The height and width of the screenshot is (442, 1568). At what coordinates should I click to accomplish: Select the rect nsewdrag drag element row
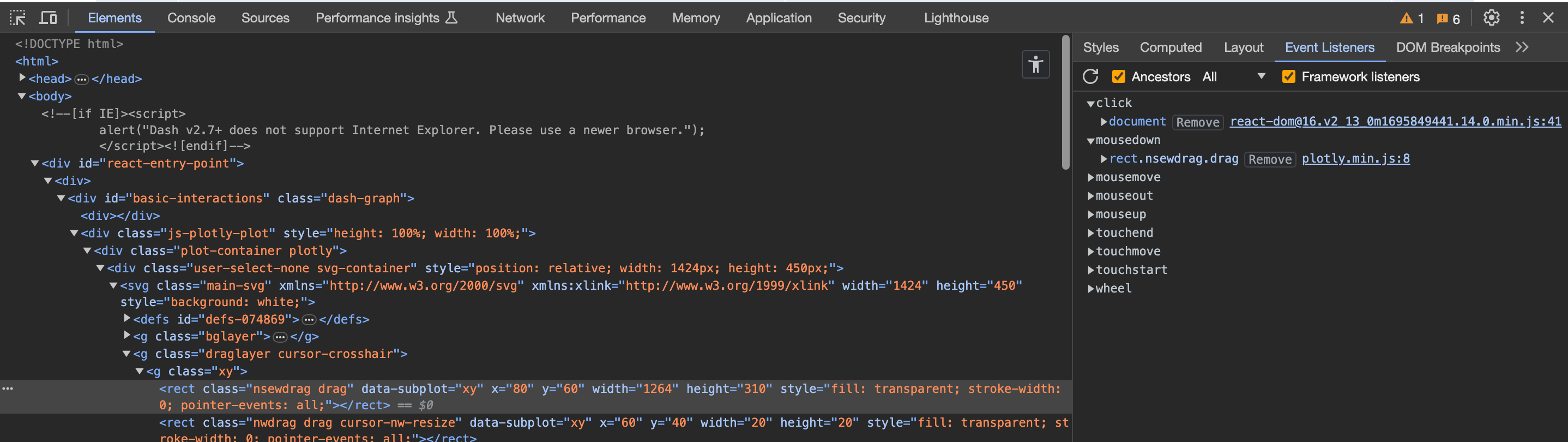(x=535, y=397)
